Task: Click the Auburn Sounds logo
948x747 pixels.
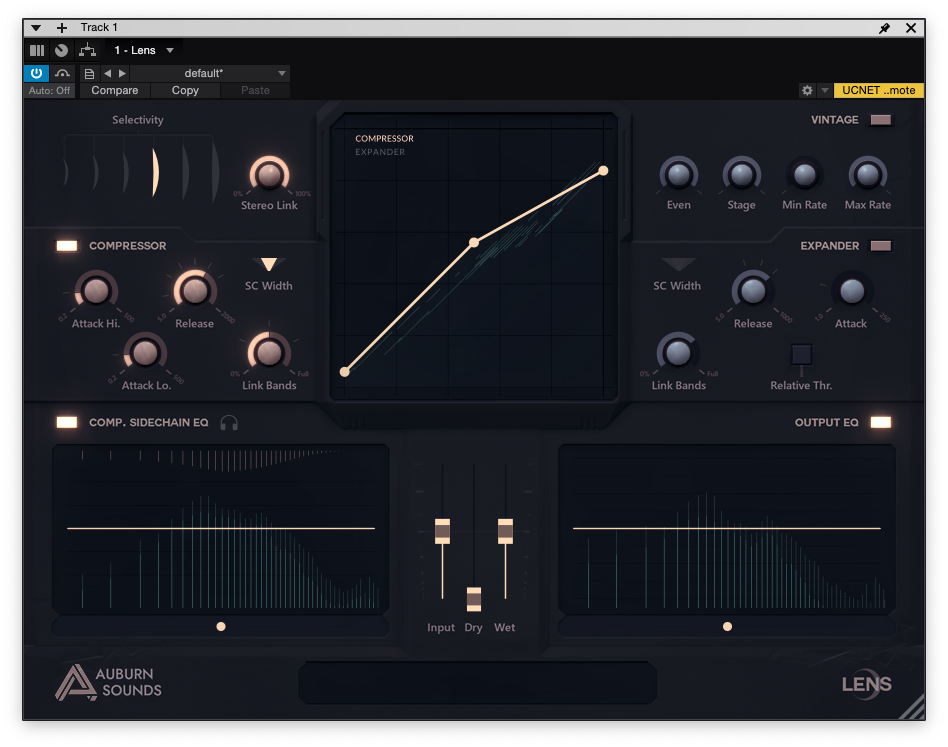Action: point(109,682)
